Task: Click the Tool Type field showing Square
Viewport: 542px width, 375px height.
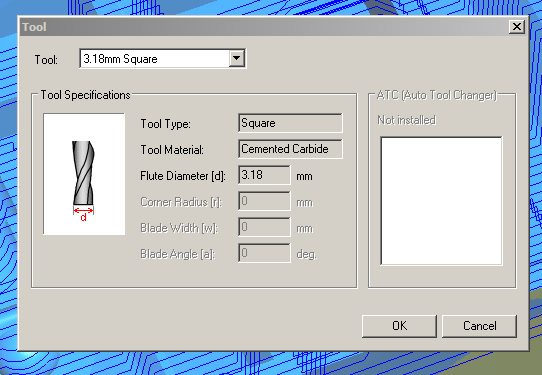Action: (x=290, y=123)
